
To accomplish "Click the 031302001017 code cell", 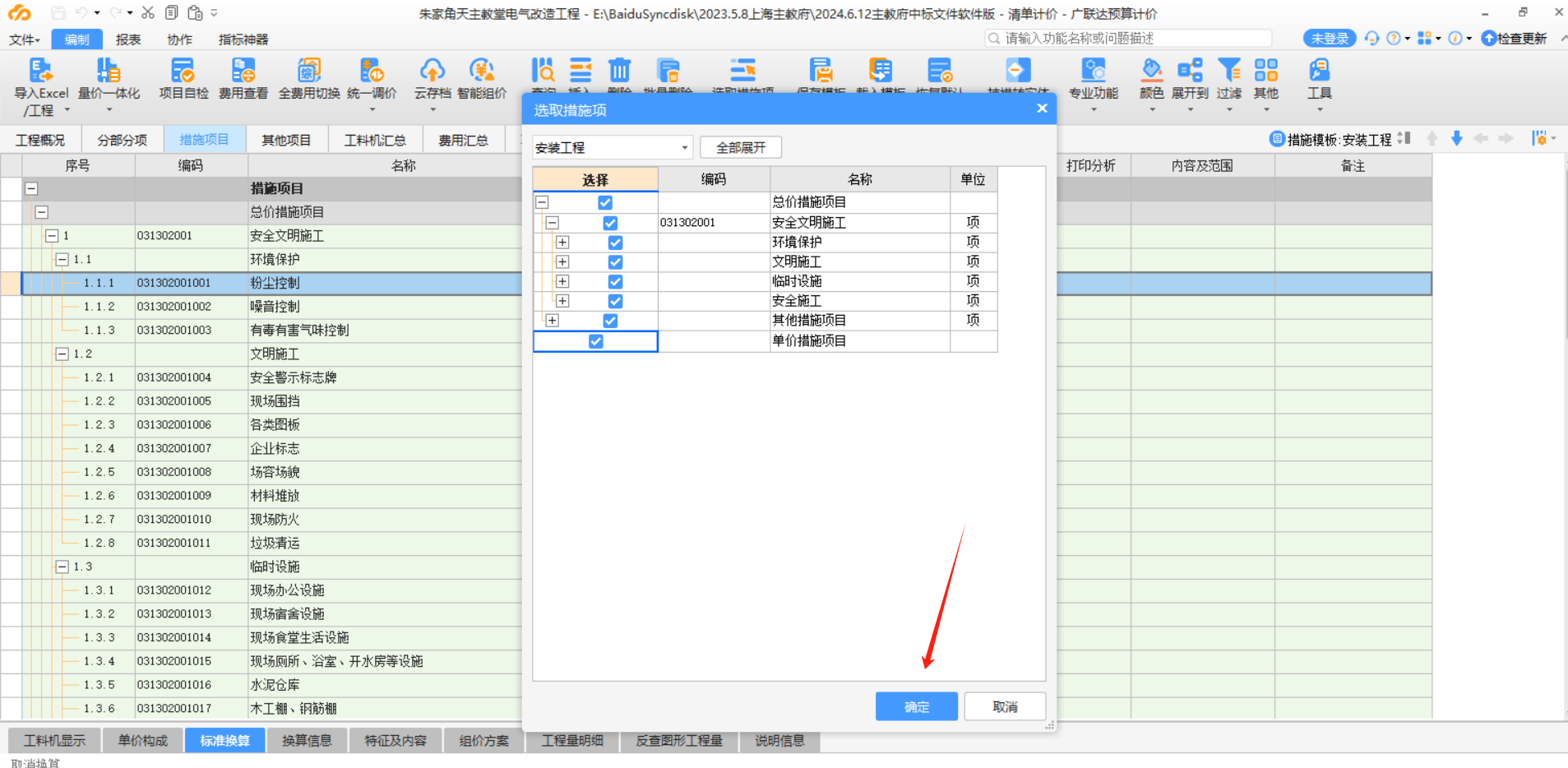I will pyautogui.click(x=191, y=709).
